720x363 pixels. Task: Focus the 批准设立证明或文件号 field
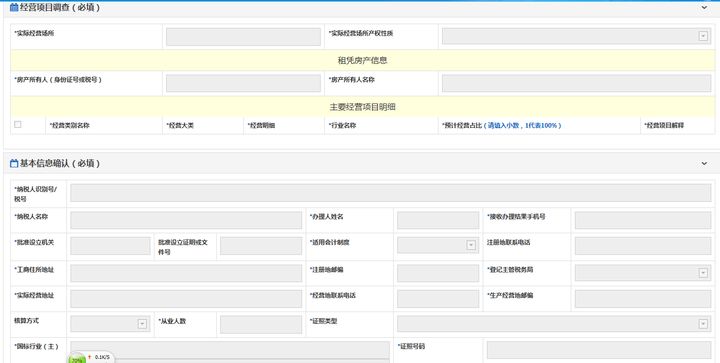tap(261, 246)
